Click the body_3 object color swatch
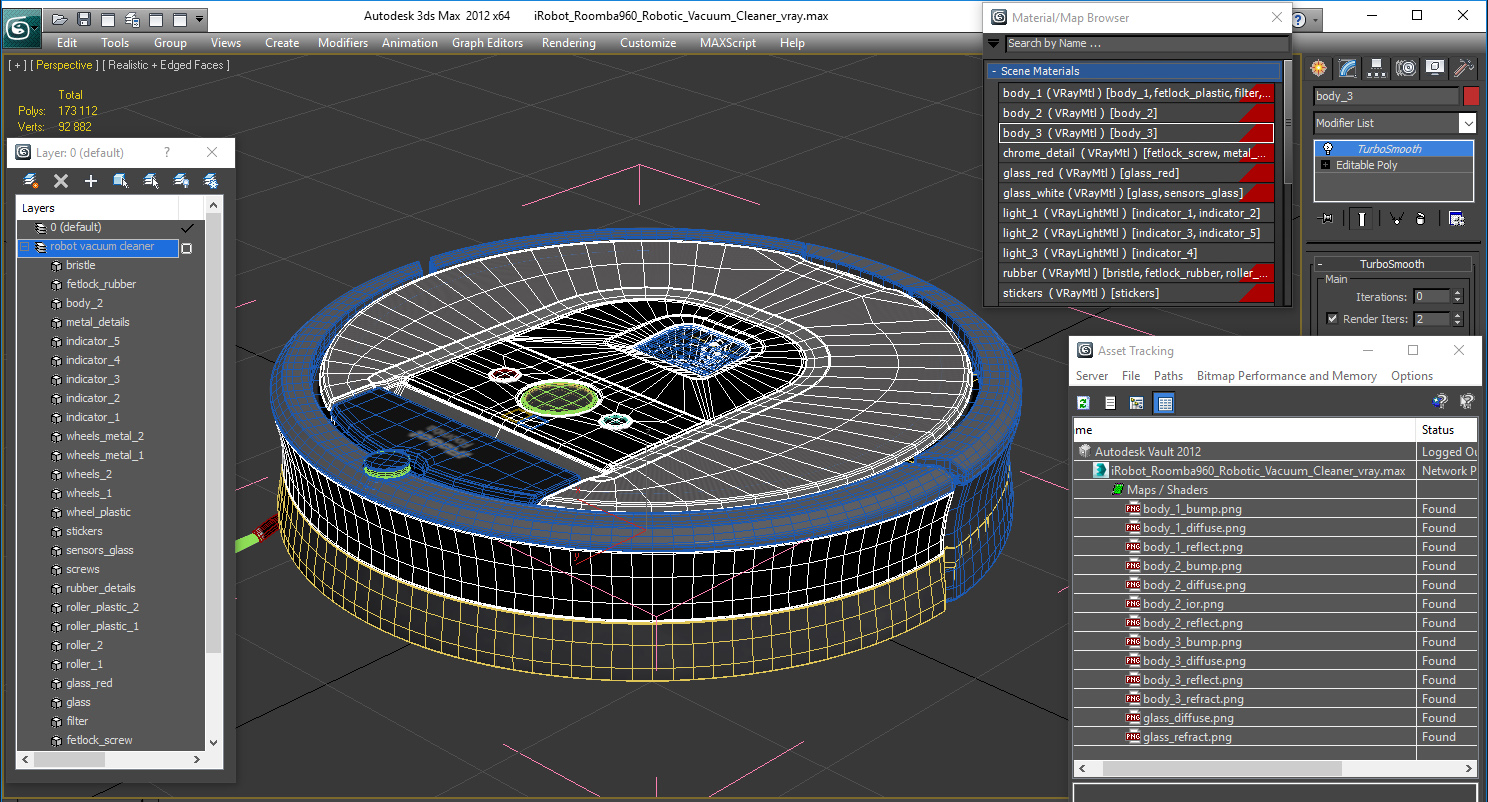 pos(1470,96)
